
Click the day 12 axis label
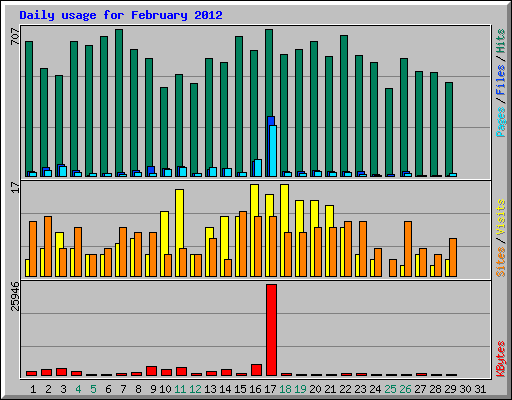click(x=195, y=389)
